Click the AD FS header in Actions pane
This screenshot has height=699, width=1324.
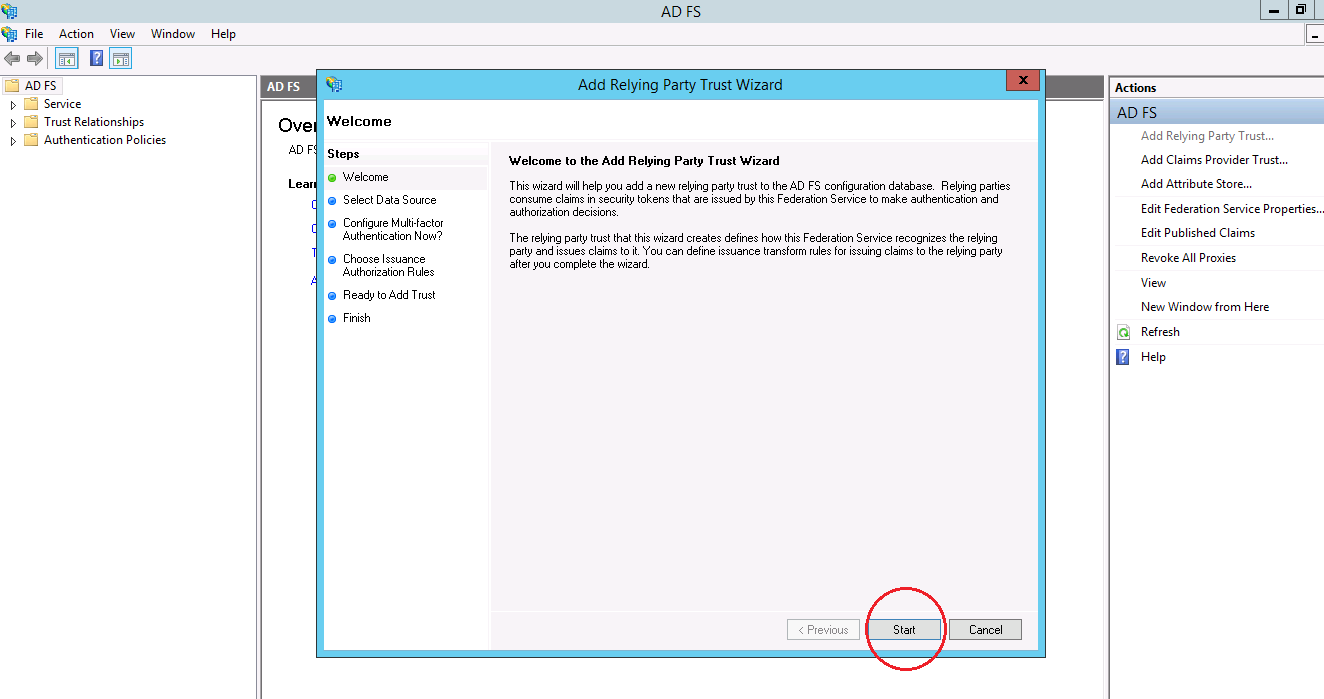1216,112
